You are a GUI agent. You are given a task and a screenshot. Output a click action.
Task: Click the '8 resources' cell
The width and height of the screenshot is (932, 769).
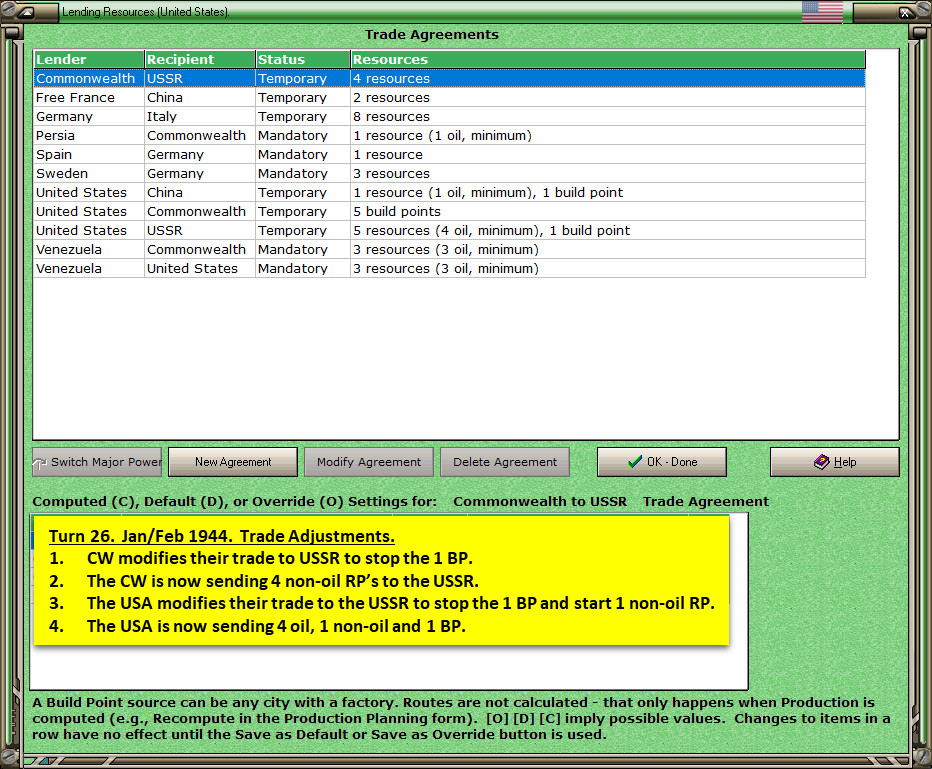pyautogui.click(x=608, y=116)
